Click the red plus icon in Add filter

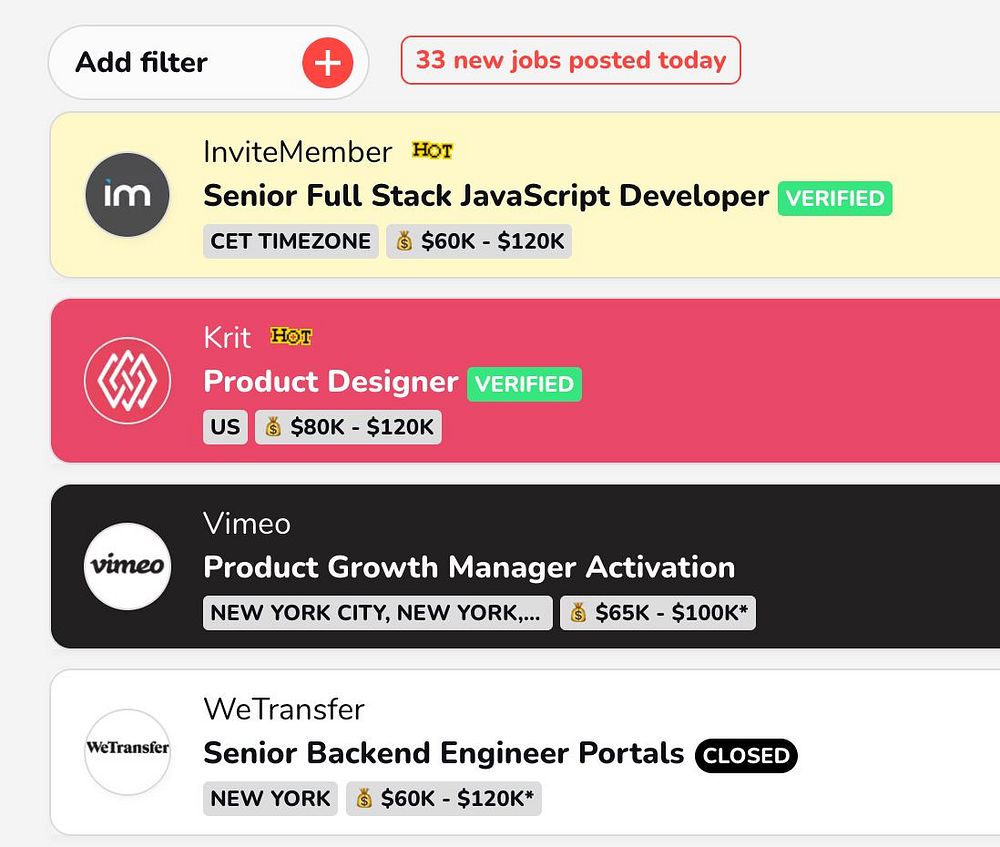pos(328,63)
